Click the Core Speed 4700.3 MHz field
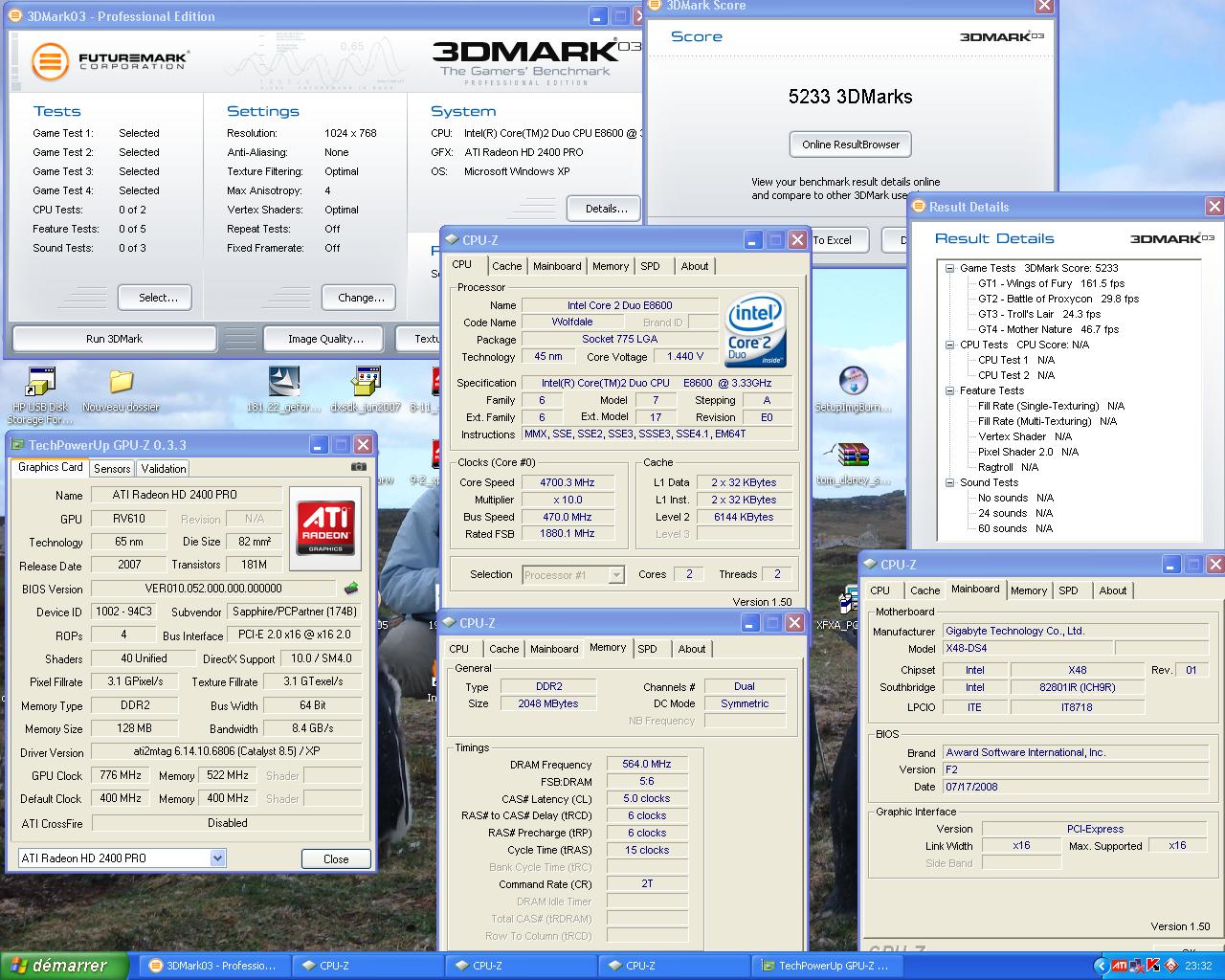1225x980 pixels. click(568, 482)
